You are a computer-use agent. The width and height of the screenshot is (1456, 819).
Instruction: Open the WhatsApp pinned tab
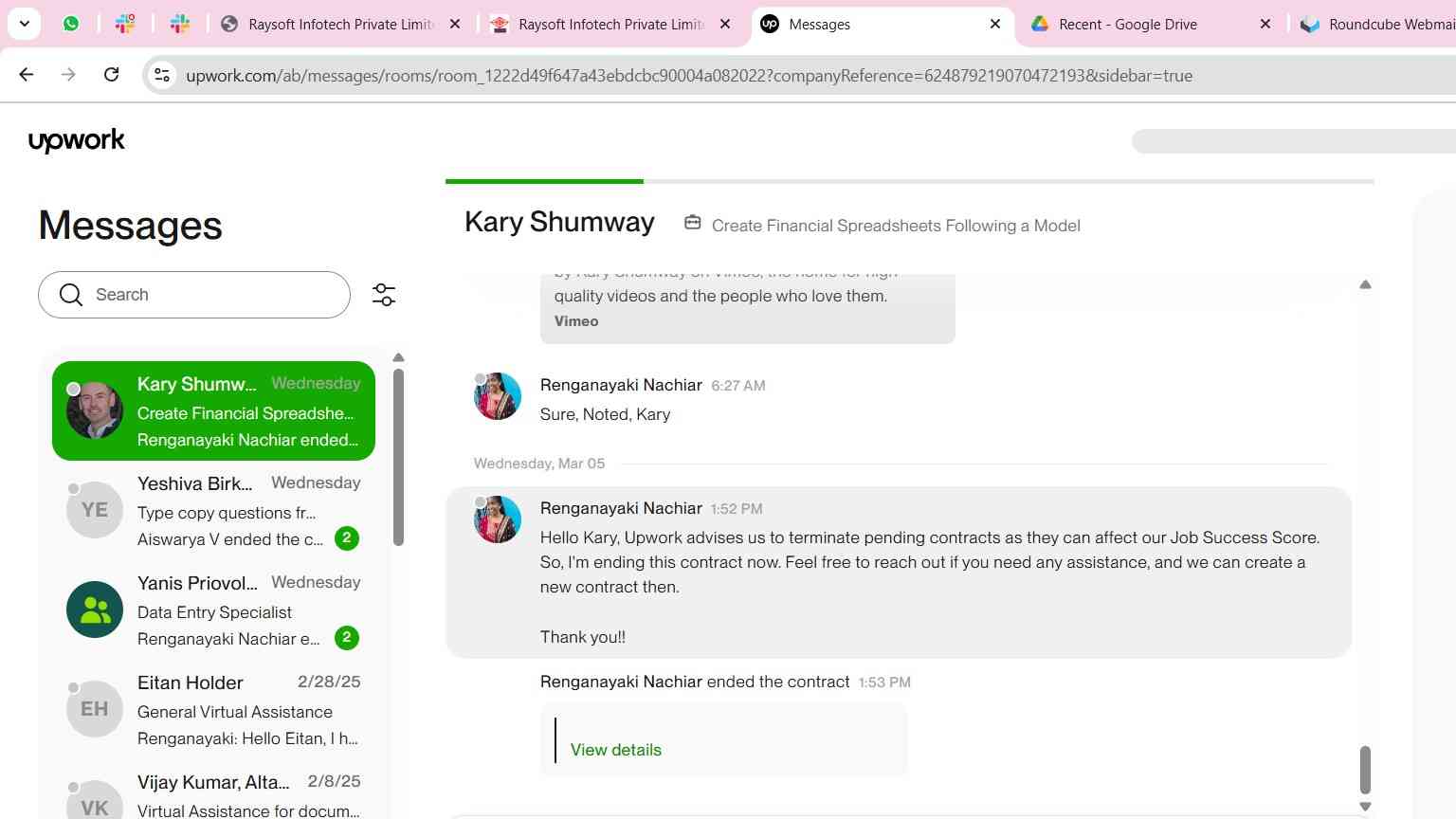coord(71,24)
